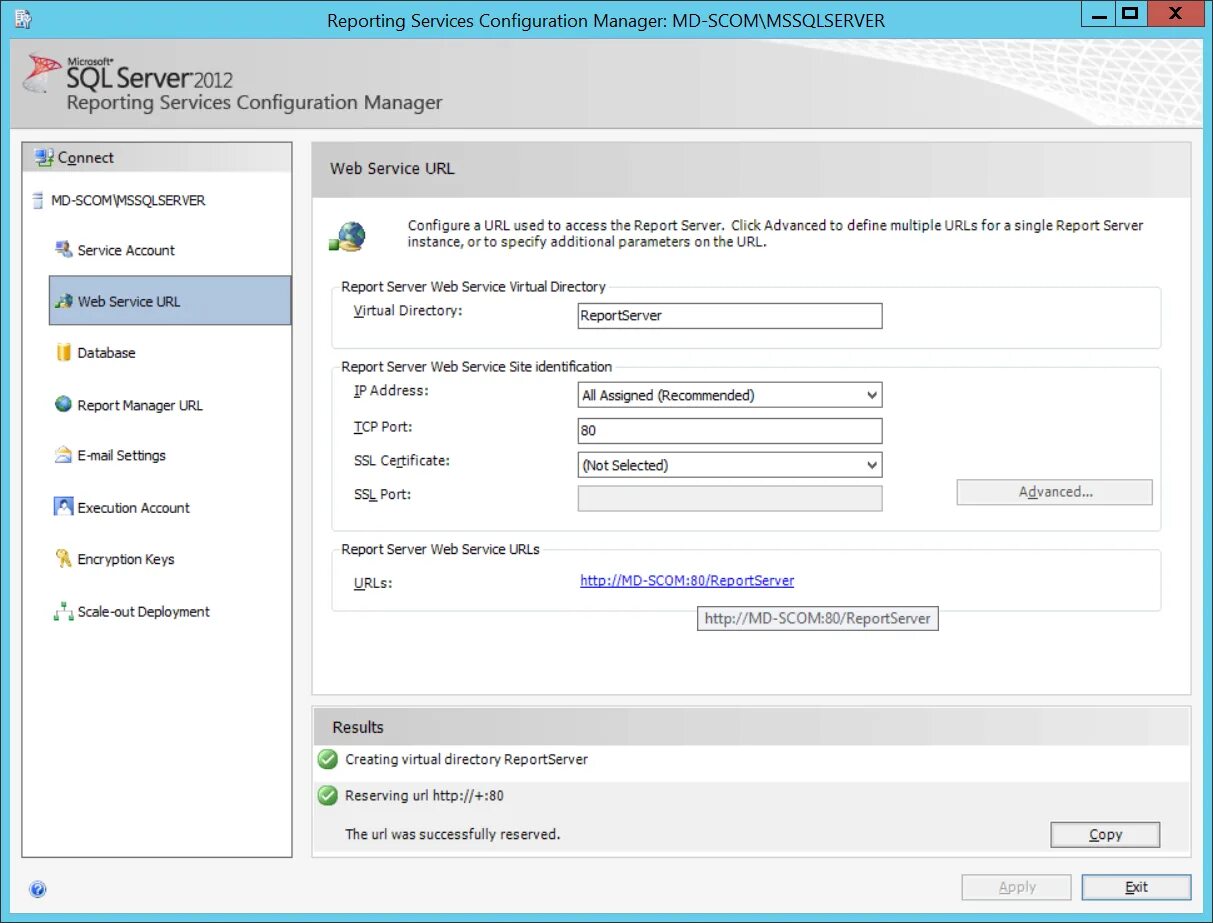Click the Connect button label

tap(86, 157)
